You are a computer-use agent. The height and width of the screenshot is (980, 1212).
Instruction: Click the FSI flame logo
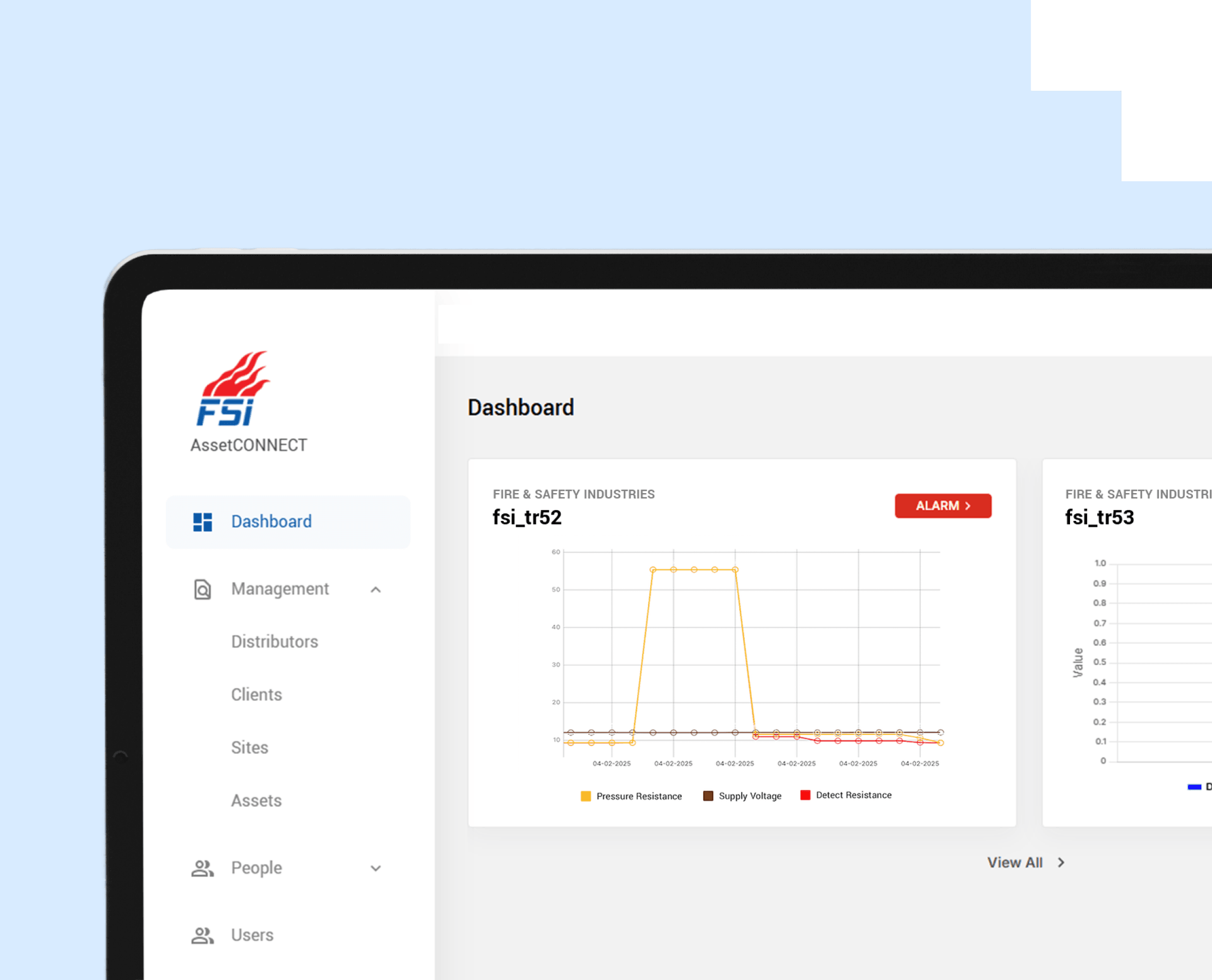[x=232, y=389]
